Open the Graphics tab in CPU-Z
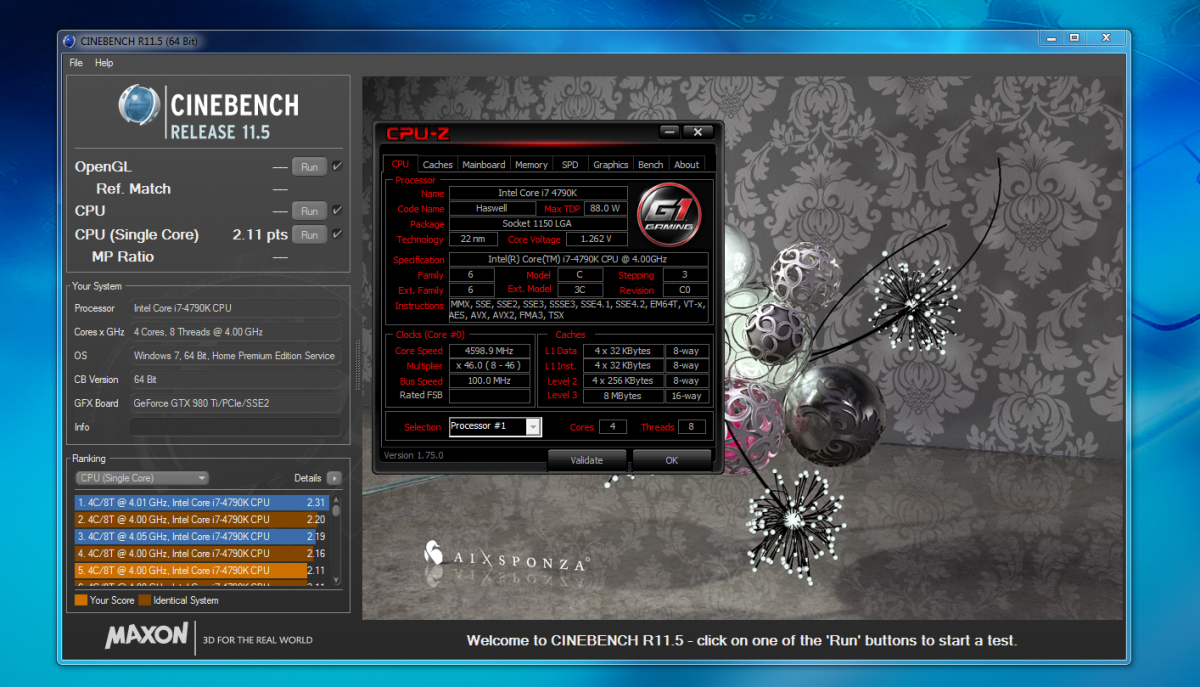This screenshot has height=687, width=1200. (610, 164)
